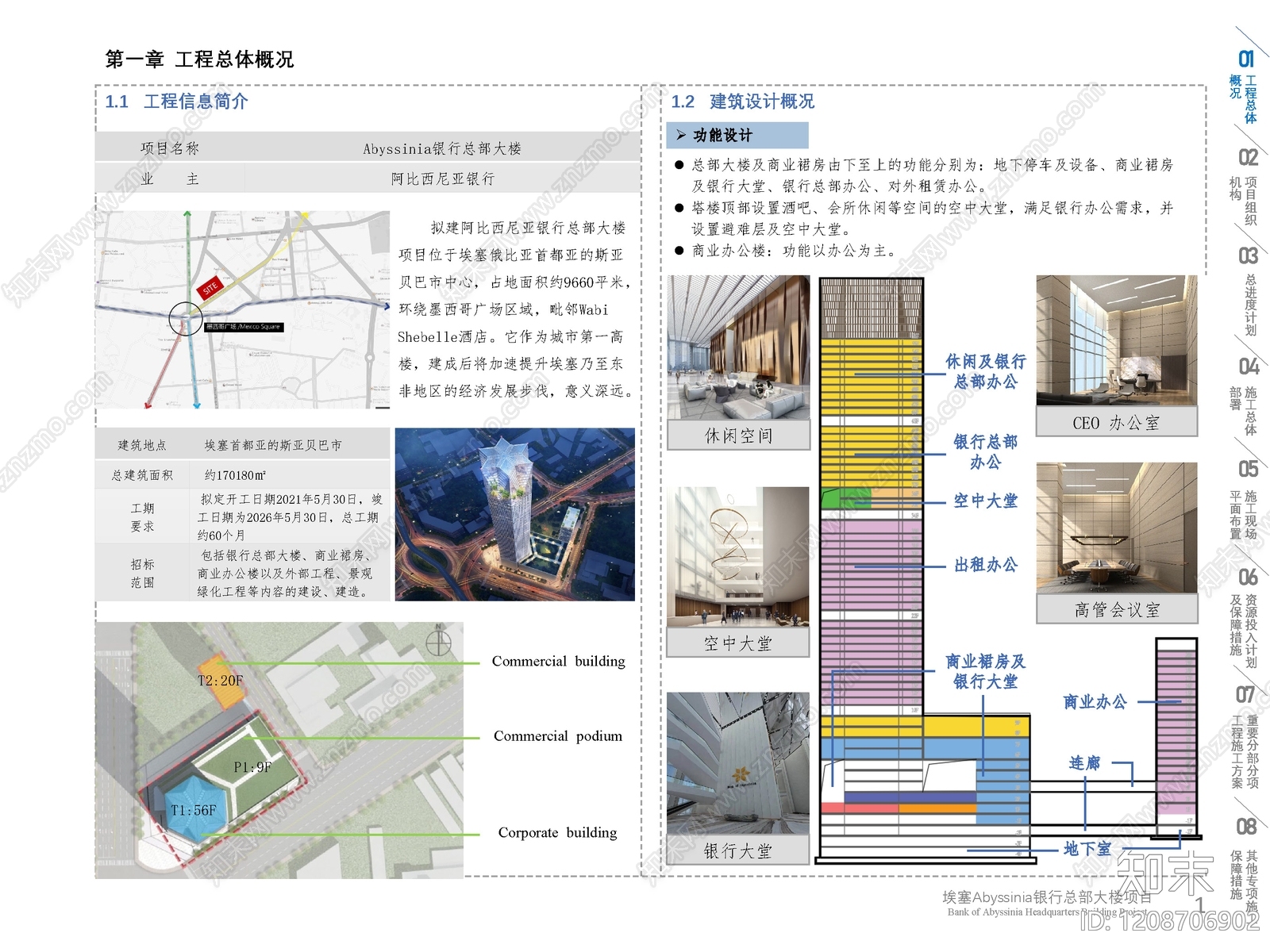Click the Corporate building label link
Image resolution: width=1270 pixels, height=952 pixels.
click(x=557, y=833)
